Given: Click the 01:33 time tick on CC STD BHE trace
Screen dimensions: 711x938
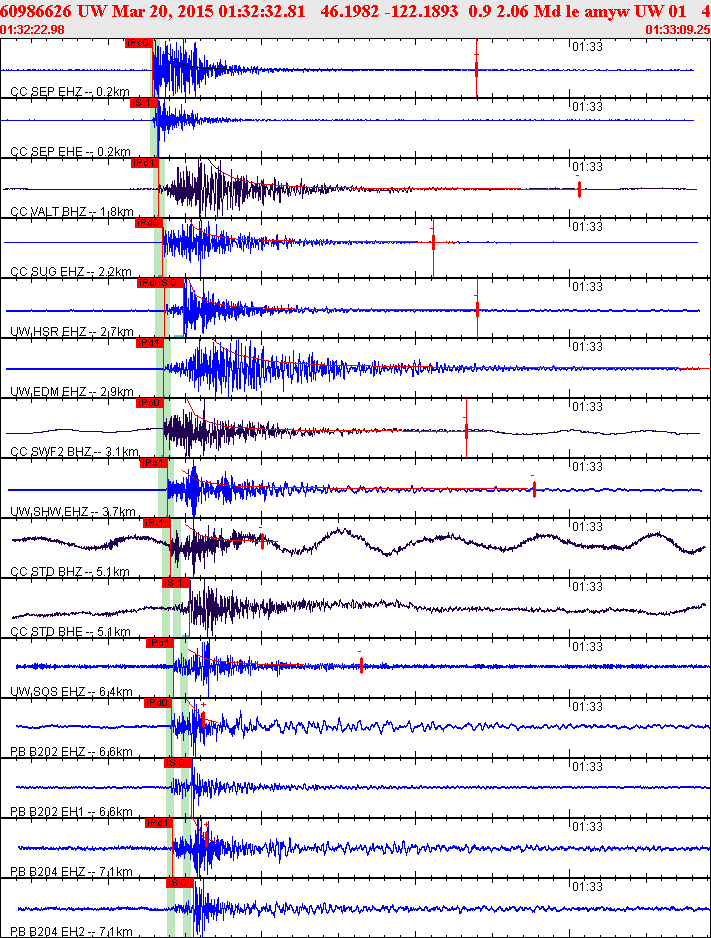Looking at the screenshot, I should (x=587, y=586).
